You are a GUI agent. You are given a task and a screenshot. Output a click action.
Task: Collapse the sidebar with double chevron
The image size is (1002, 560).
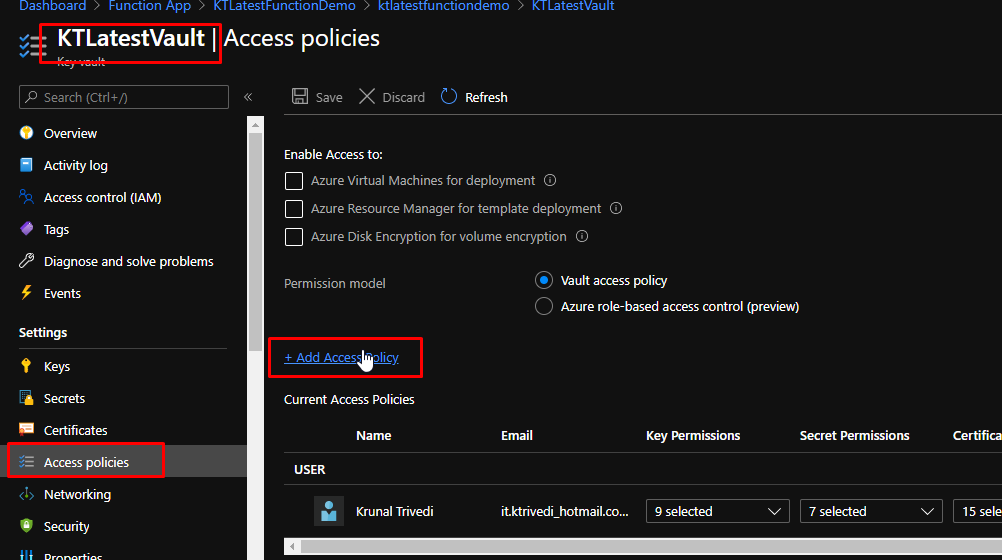coord(248,97)
